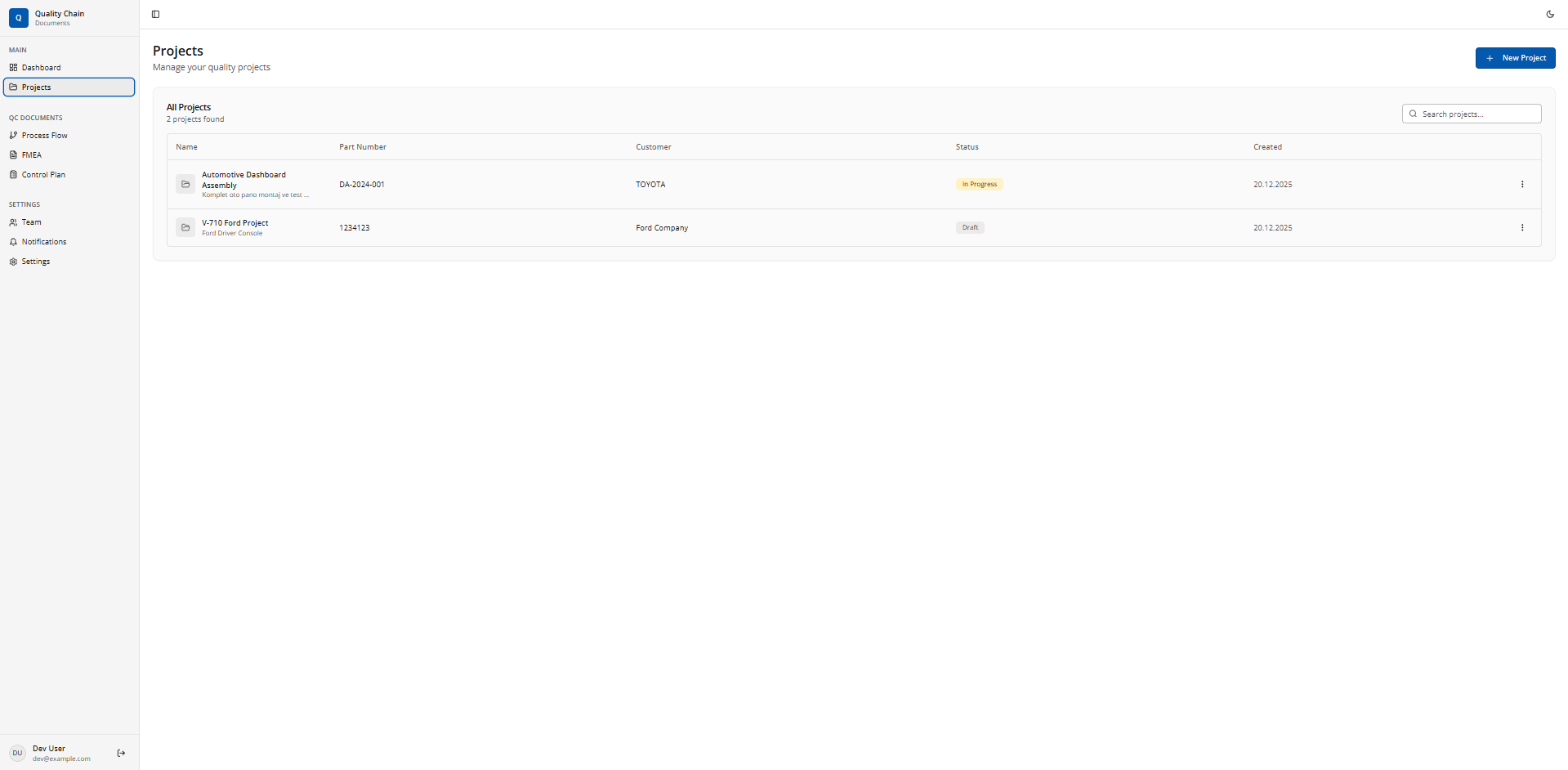The width and height of the screenshot is (1568, 770).
Task: Go to FMEA documents
Action: pyautogui.click(x=31, y=155)
